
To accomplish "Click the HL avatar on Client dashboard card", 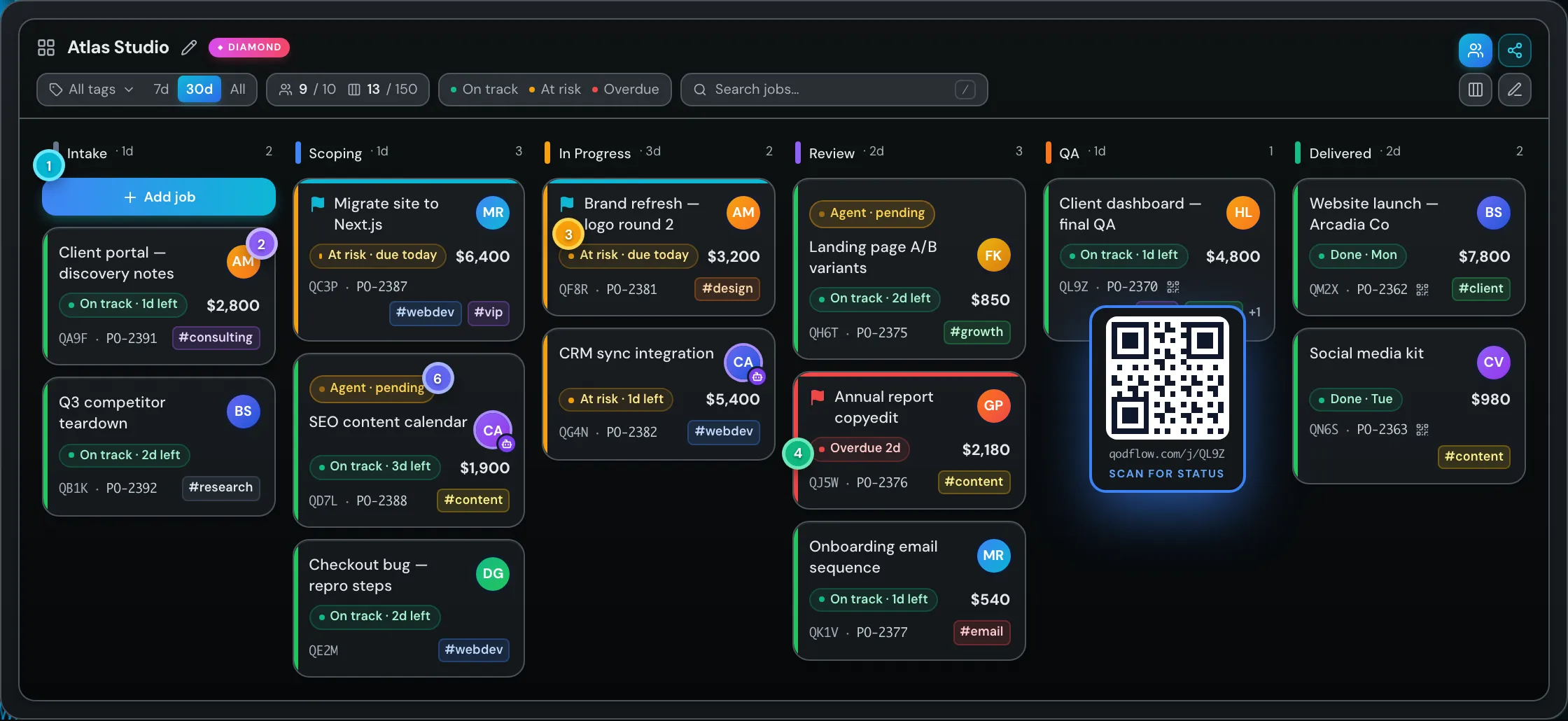I will [1243, 213].
